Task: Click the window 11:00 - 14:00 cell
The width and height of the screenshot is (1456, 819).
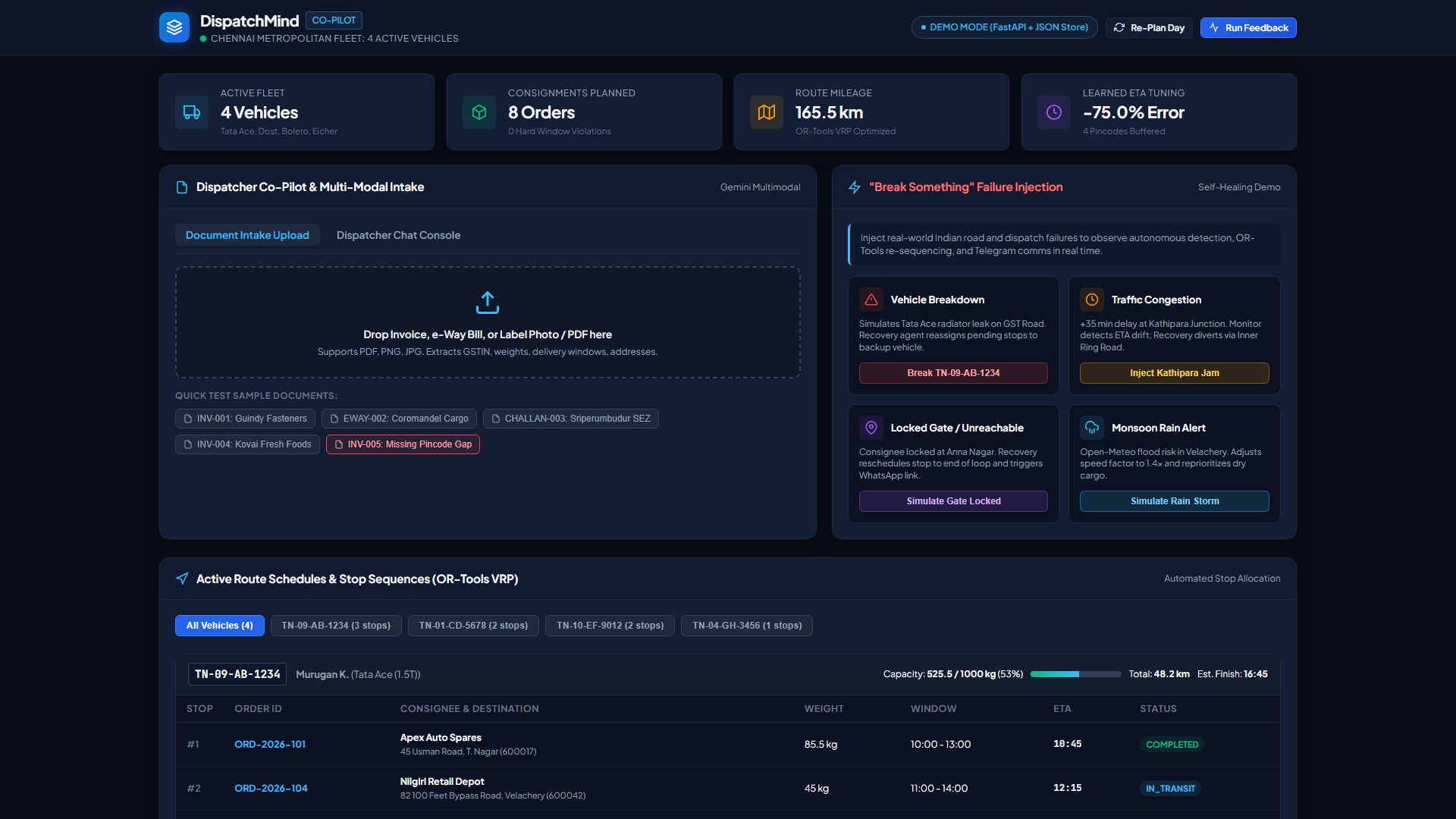Action: click(x=939, y=789)
